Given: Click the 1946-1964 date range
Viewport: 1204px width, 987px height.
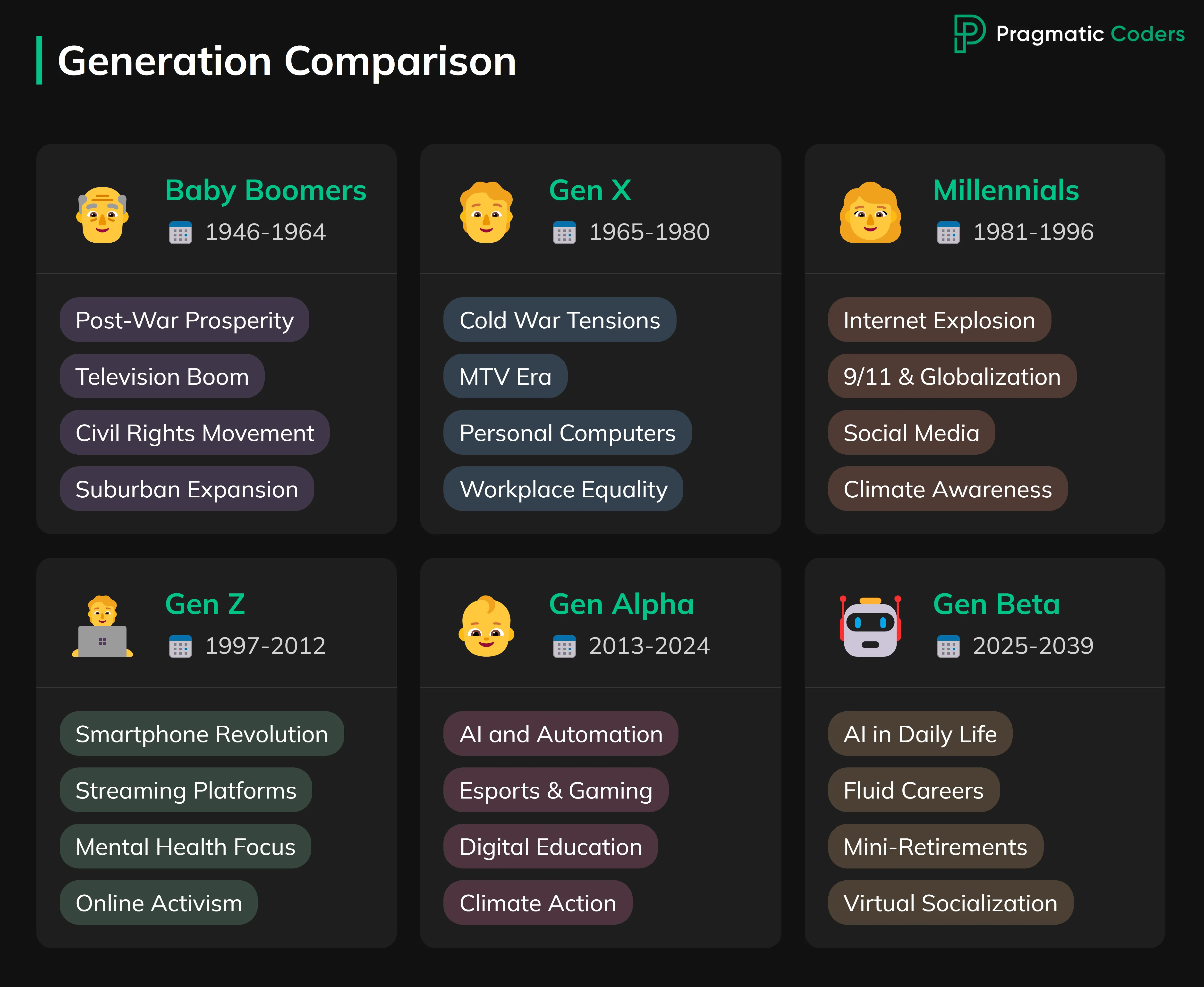Looking at the screenshot, I should coord(265,232).
